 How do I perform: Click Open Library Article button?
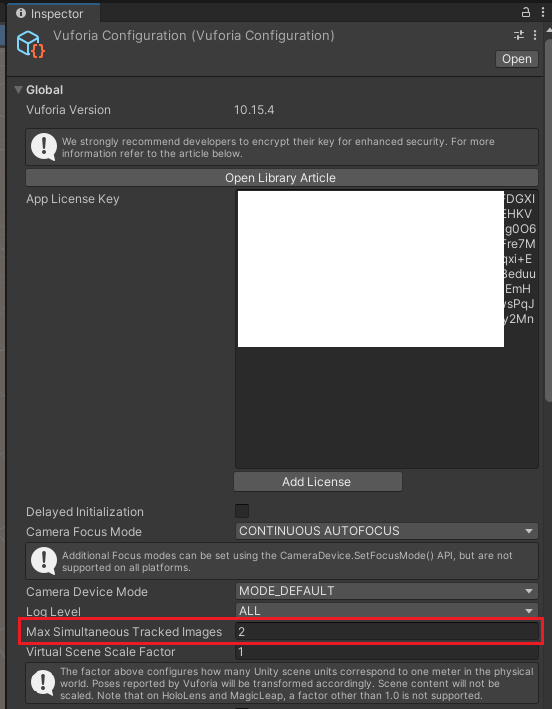[x=282, y=178]
